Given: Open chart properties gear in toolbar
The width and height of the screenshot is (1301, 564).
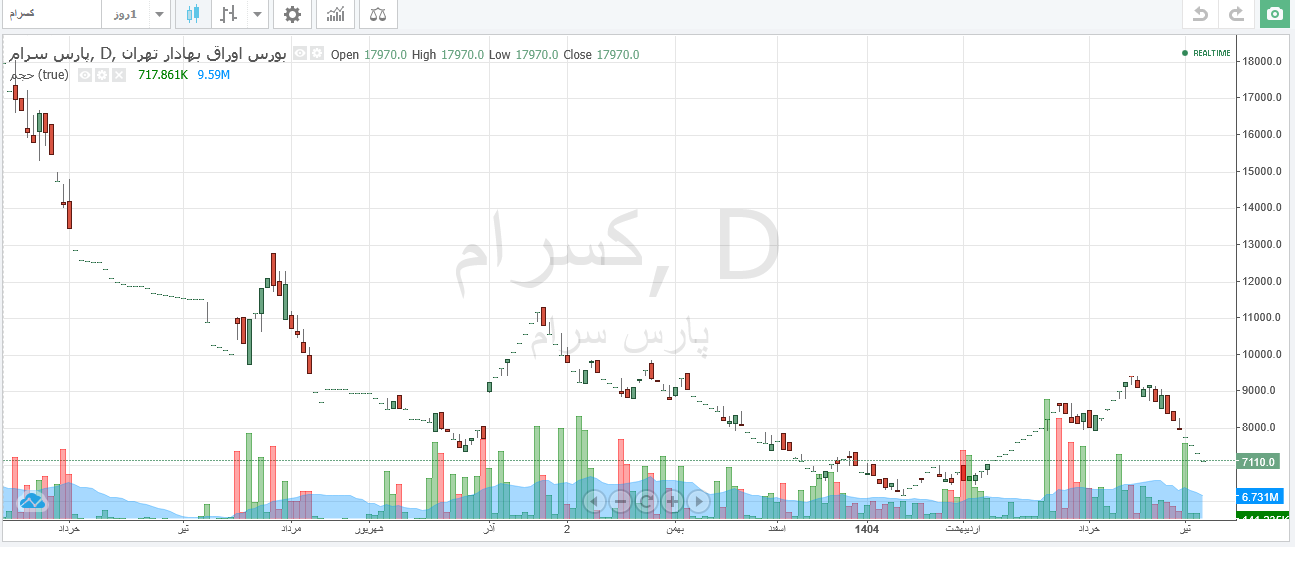Looking at the screenshot, I should (292, 14).
